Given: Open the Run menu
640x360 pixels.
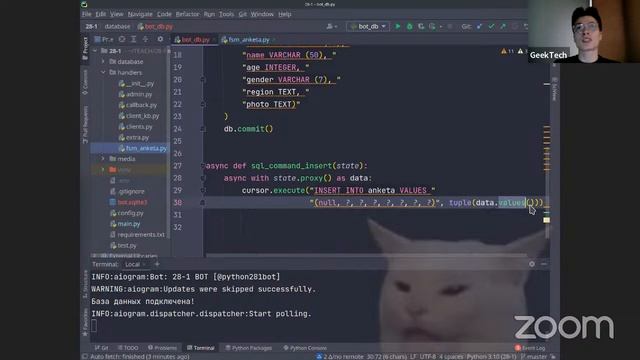Looking at the screenshot, I should click(209, 14).
